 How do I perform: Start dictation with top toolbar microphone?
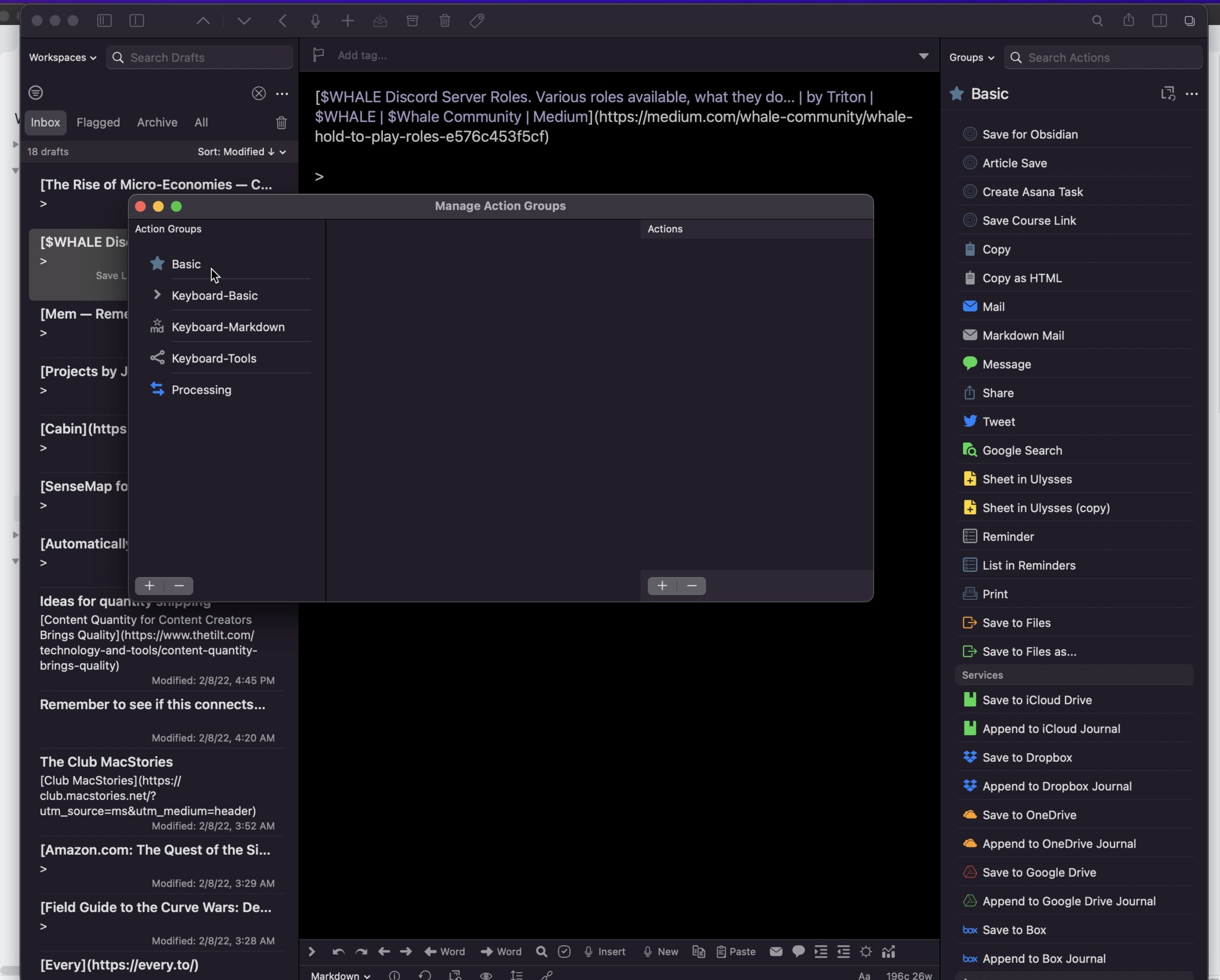315,21
